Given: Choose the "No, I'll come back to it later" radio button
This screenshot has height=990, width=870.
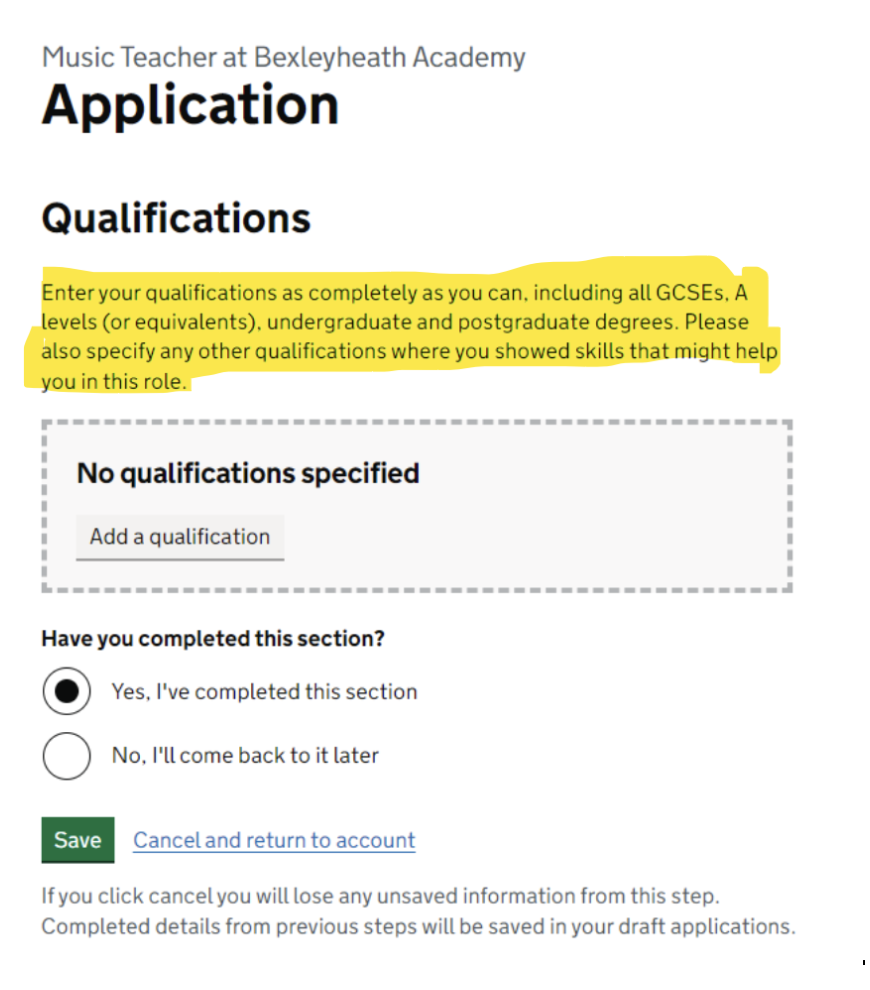Looking at the screenshot, I should tap(67, 756).
